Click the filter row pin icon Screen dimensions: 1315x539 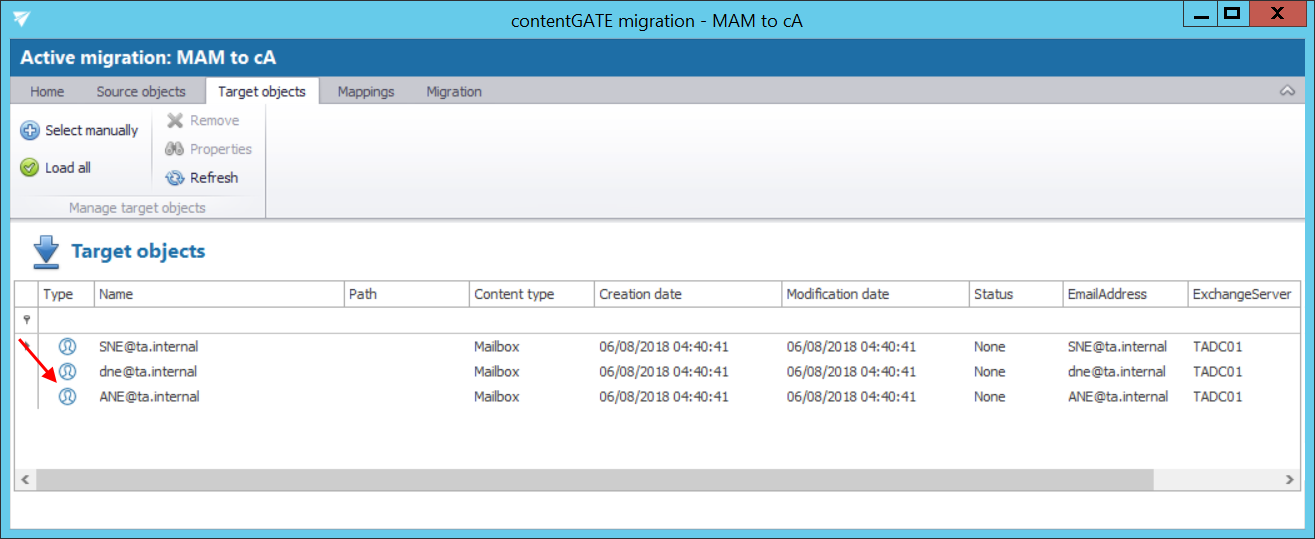(x=26, y=320)
